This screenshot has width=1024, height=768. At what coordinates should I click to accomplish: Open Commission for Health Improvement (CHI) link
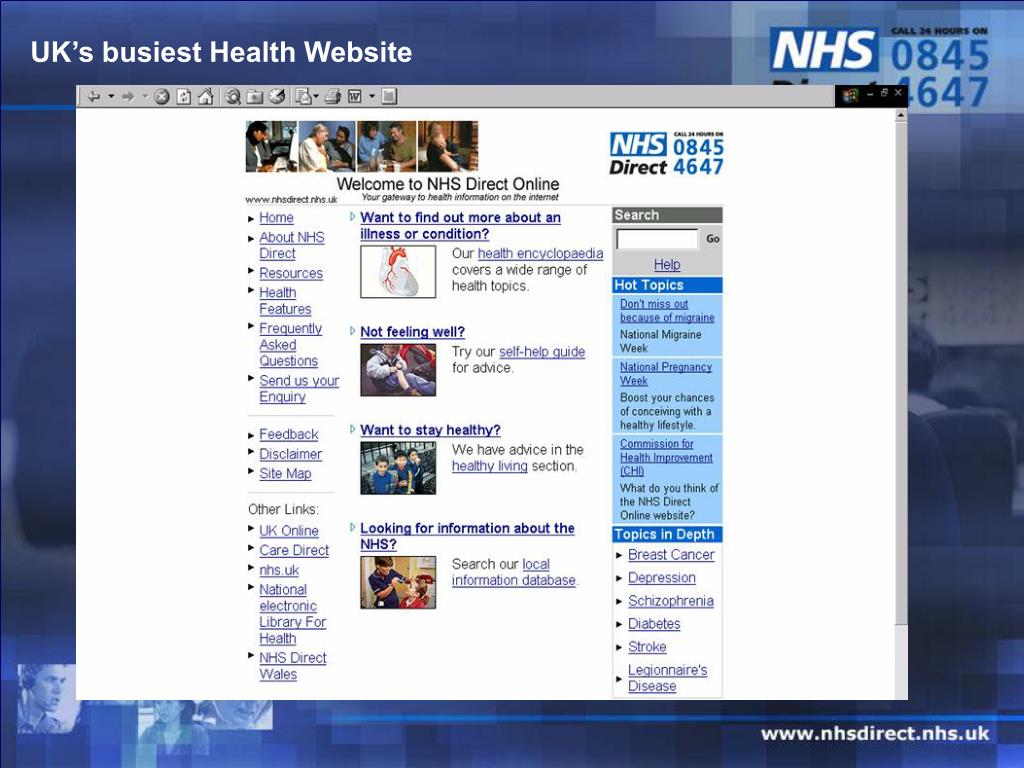[x=666, y=457]
